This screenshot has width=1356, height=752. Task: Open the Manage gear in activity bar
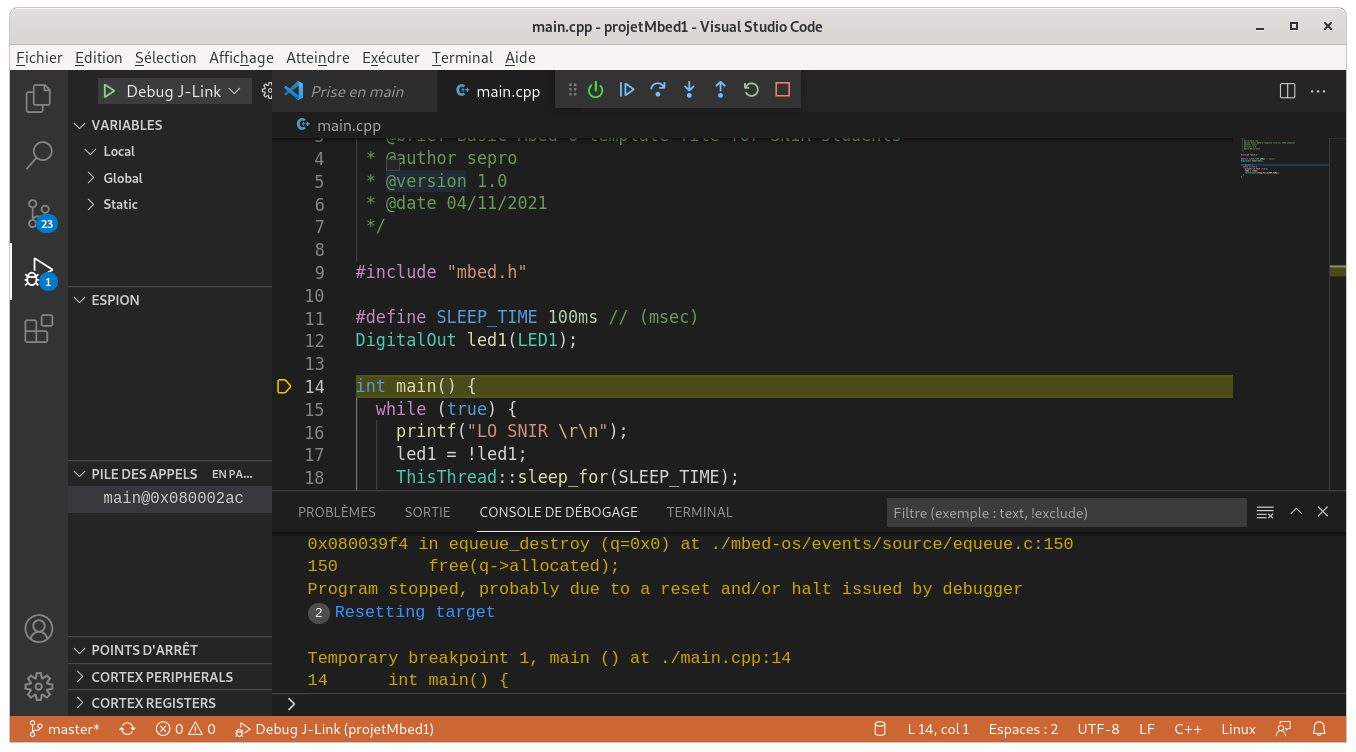coord(39,686)
